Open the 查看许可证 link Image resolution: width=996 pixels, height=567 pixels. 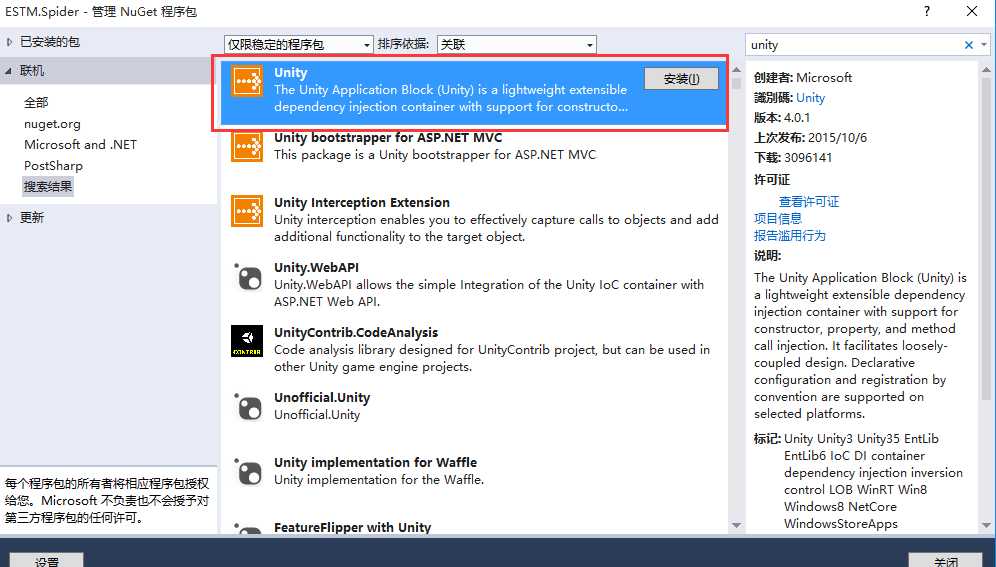(809, 201)
